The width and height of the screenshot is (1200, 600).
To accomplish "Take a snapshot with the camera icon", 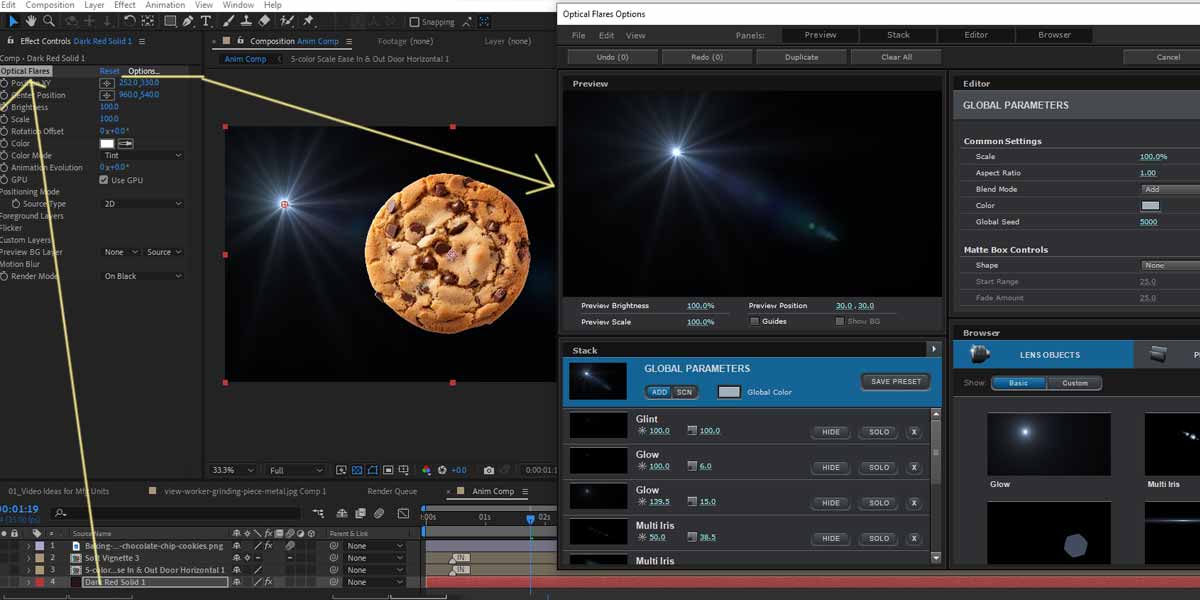I will 488,470.
